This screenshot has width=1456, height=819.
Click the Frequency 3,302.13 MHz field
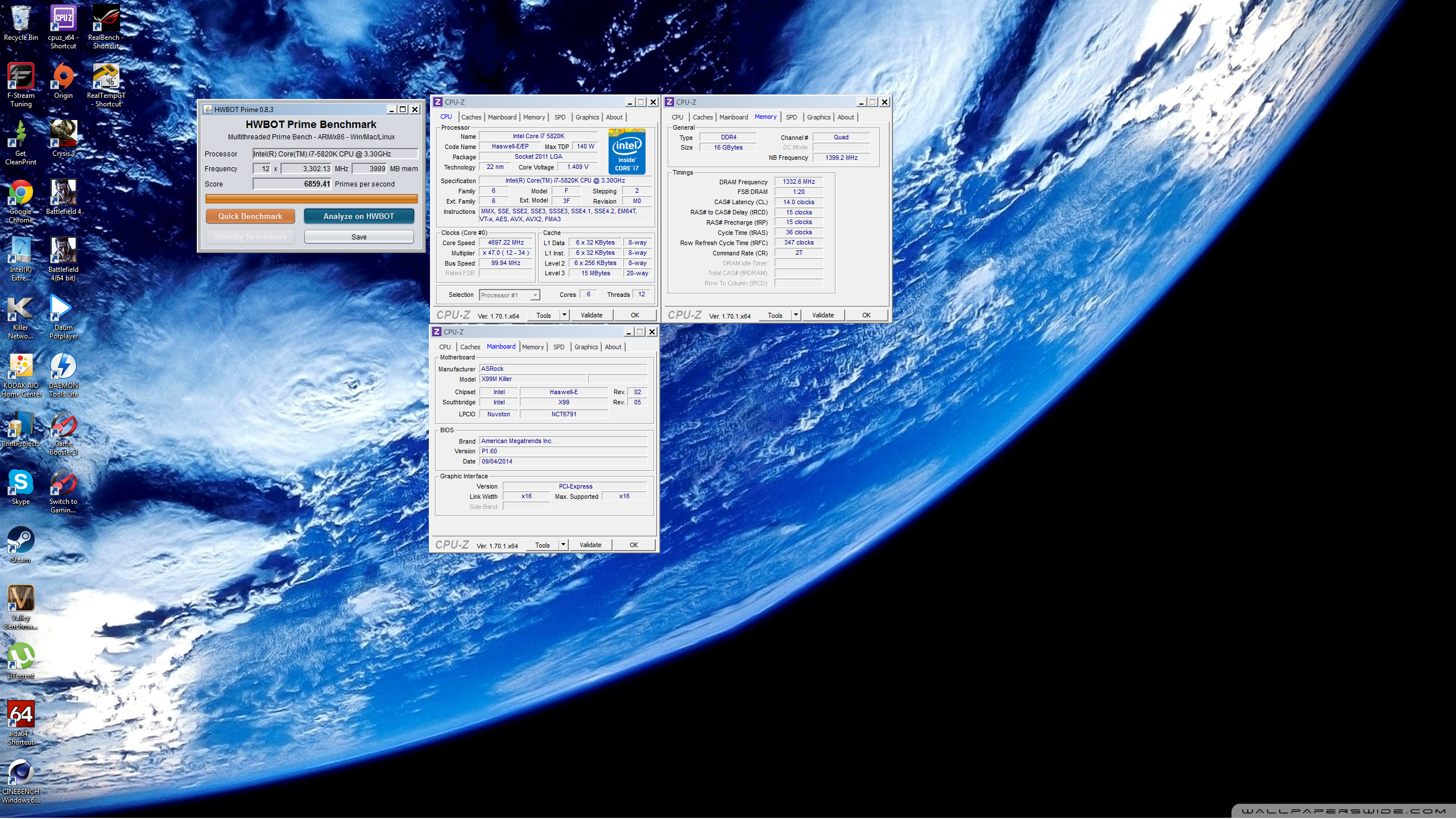coord(306,168)
